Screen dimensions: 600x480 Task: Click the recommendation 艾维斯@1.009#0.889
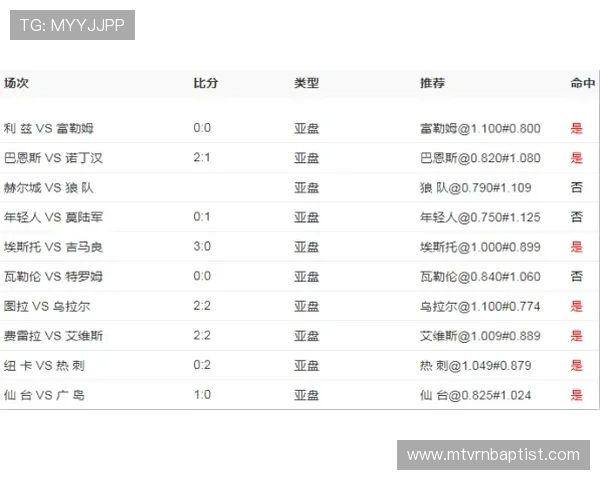coord(480,336)
